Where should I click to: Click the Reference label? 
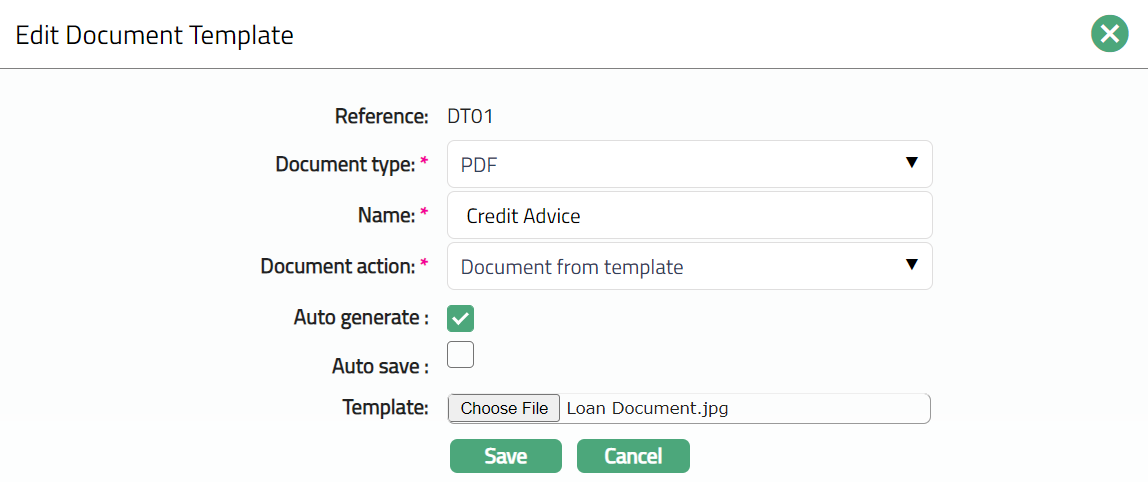pyautogui.click(x=381, y=116)
